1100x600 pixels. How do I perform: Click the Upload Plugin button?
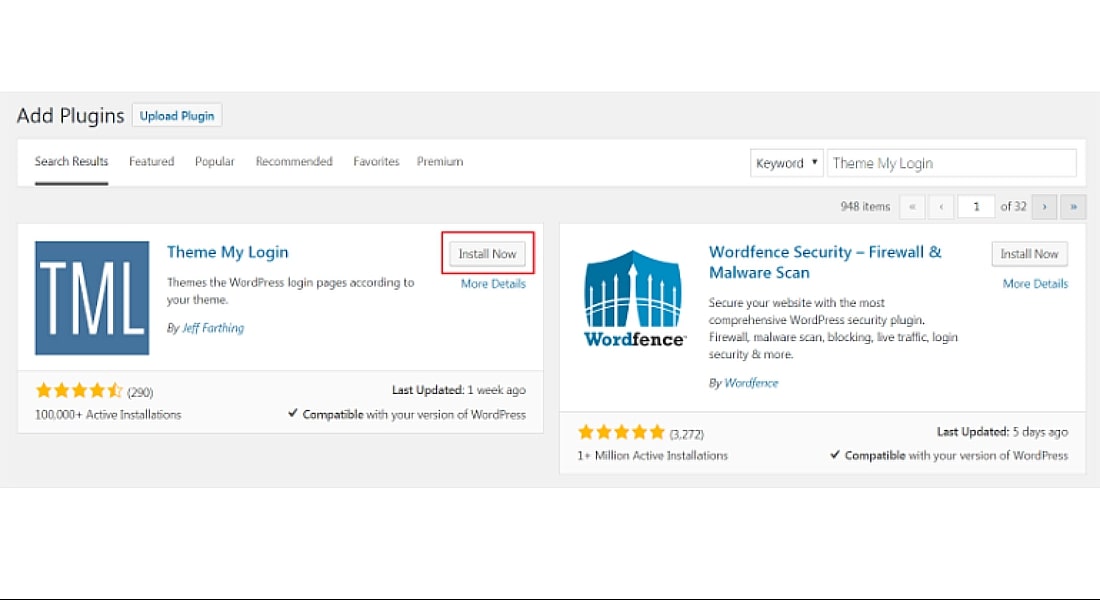point(177,116)
